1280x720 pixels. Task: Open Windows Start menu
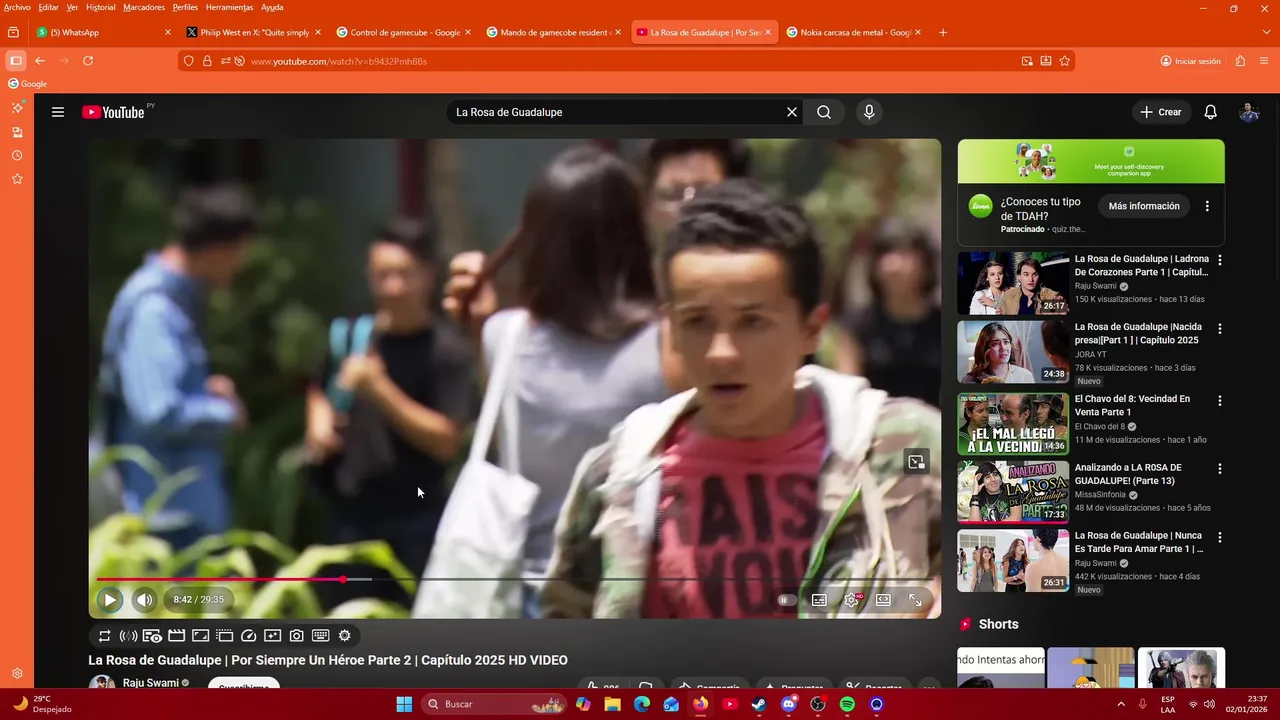click(x=404, y=704)
